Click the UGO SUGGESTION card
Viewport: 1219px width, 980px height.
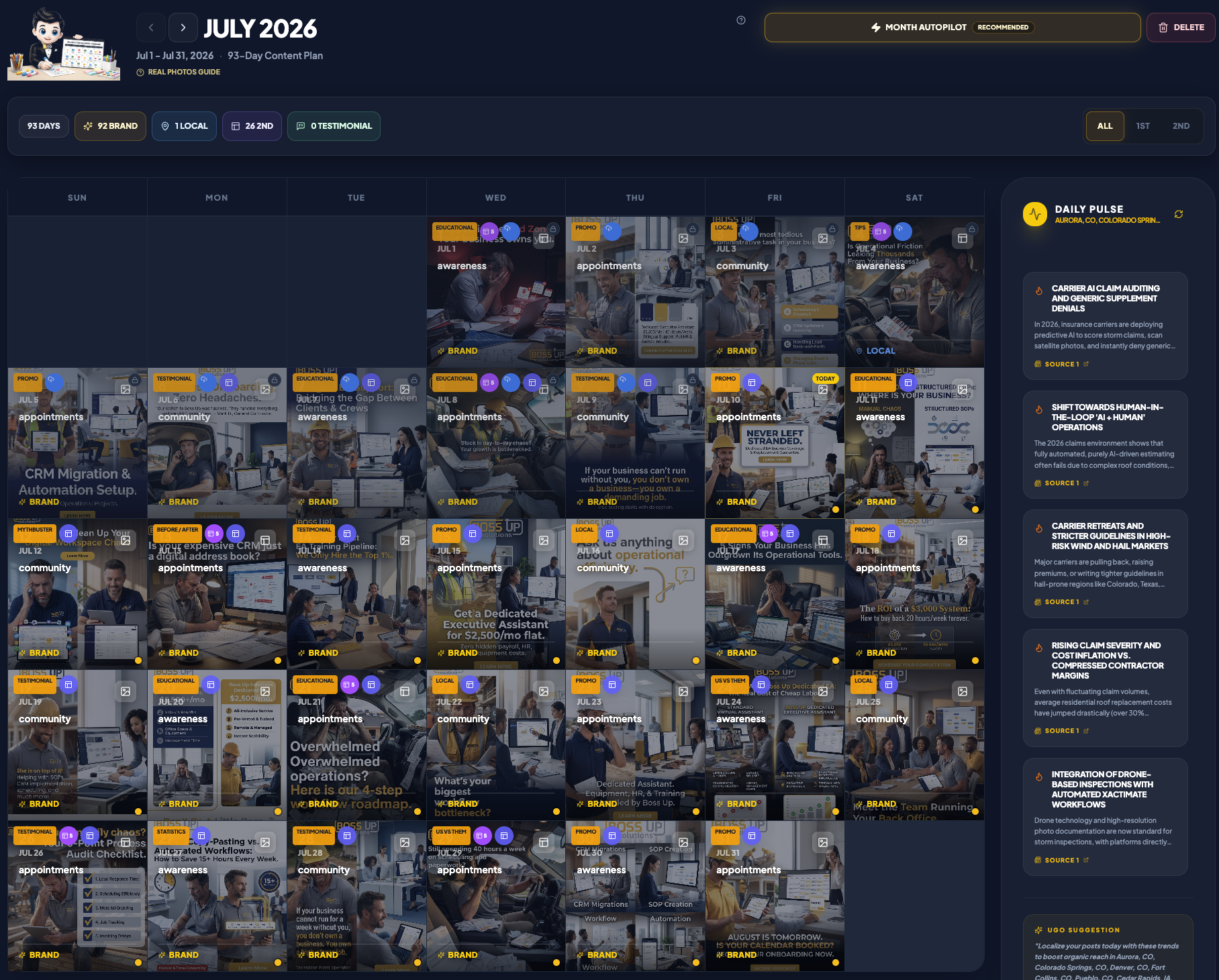coord(1108,948)
